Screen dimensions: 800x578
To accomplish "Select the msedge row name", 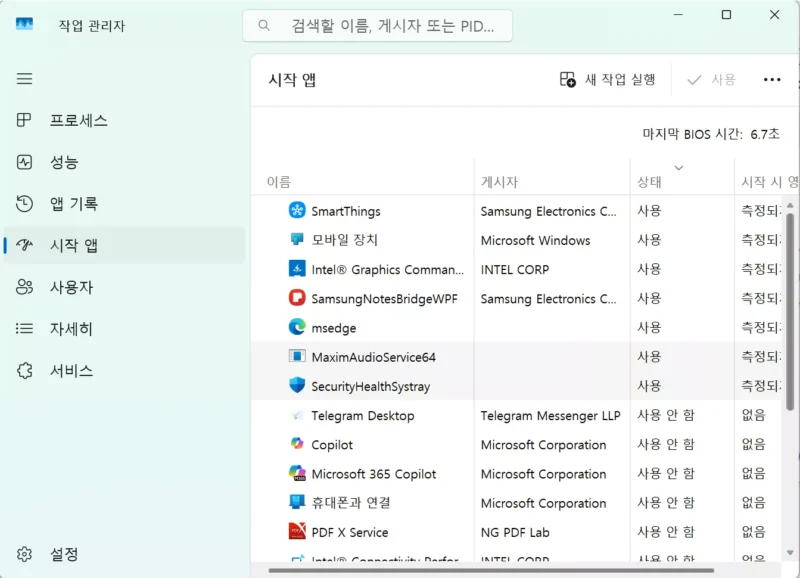I will pos(334,328).
